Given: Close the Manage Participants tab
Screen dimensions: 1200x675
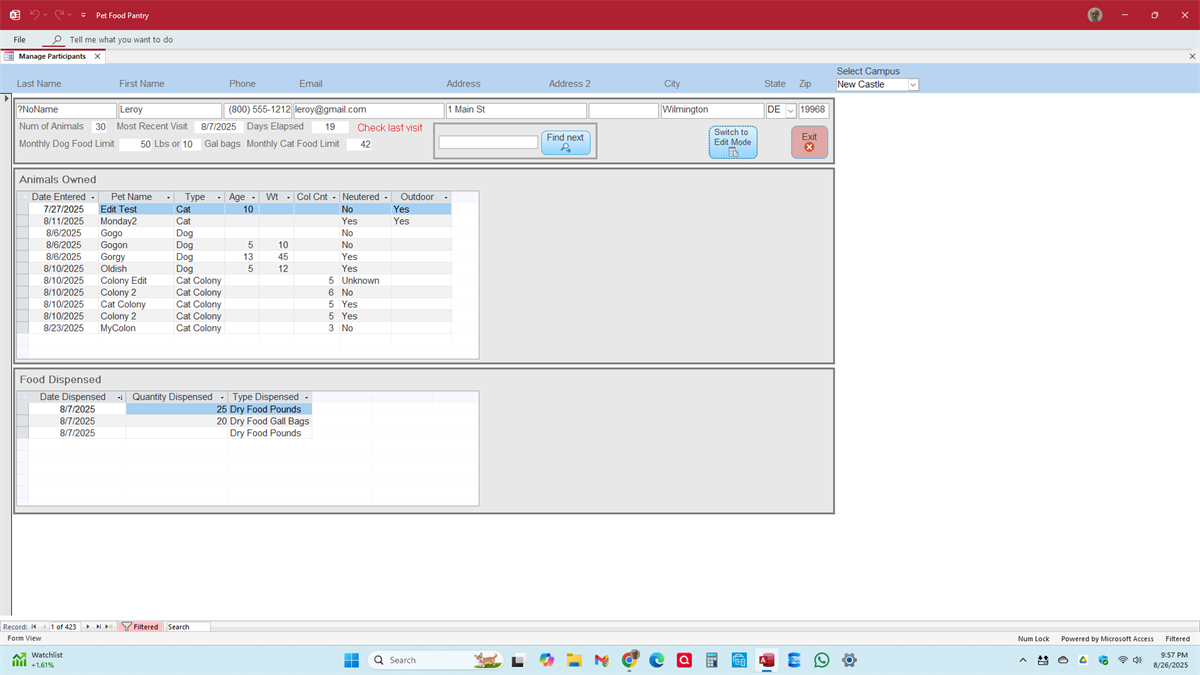Looking at the screenshot, I should coord(97,57).
